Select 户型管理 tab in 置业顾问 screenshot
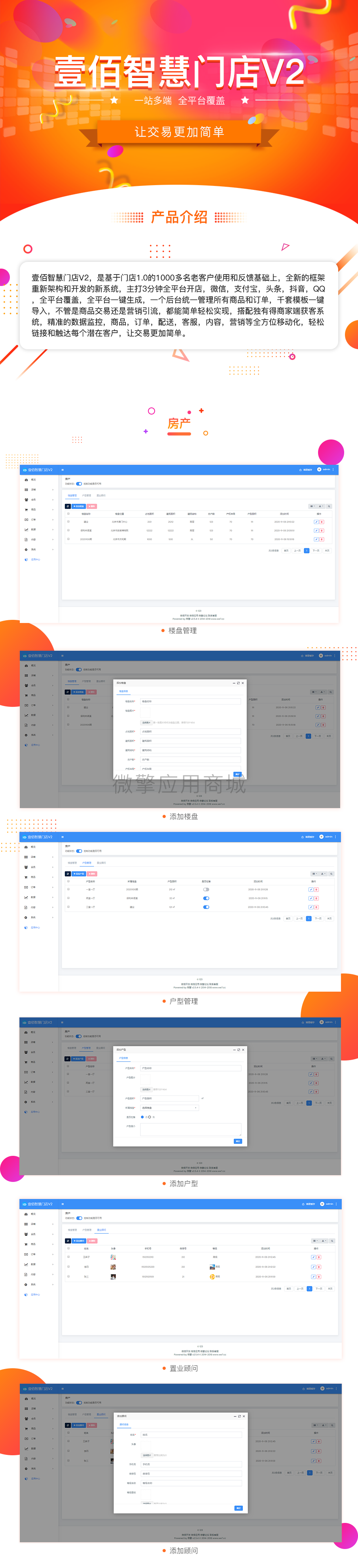Image resolution: width=358 pixels, height=1568 pixels. click(87, 1230)
